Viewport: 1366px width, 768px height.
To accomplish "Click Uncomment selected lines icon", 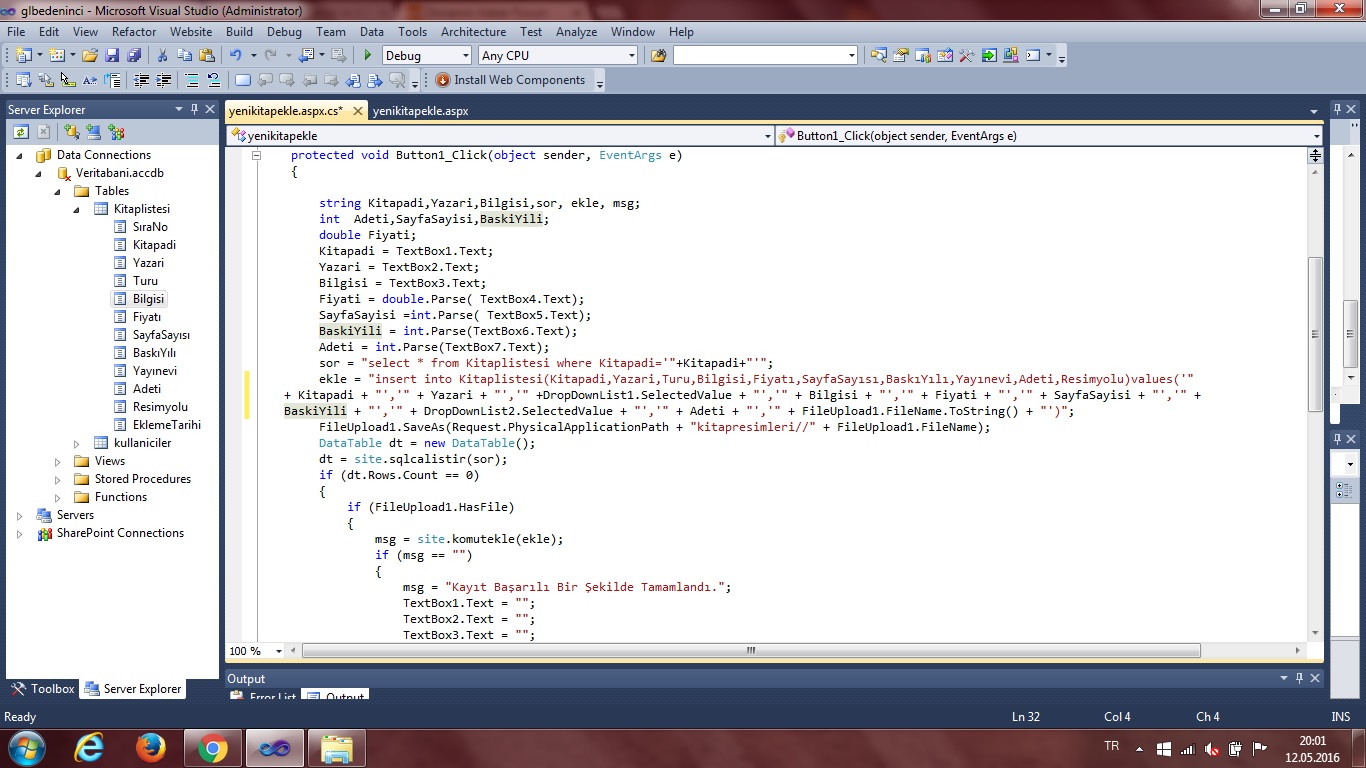I will click(x=213, y=80).
